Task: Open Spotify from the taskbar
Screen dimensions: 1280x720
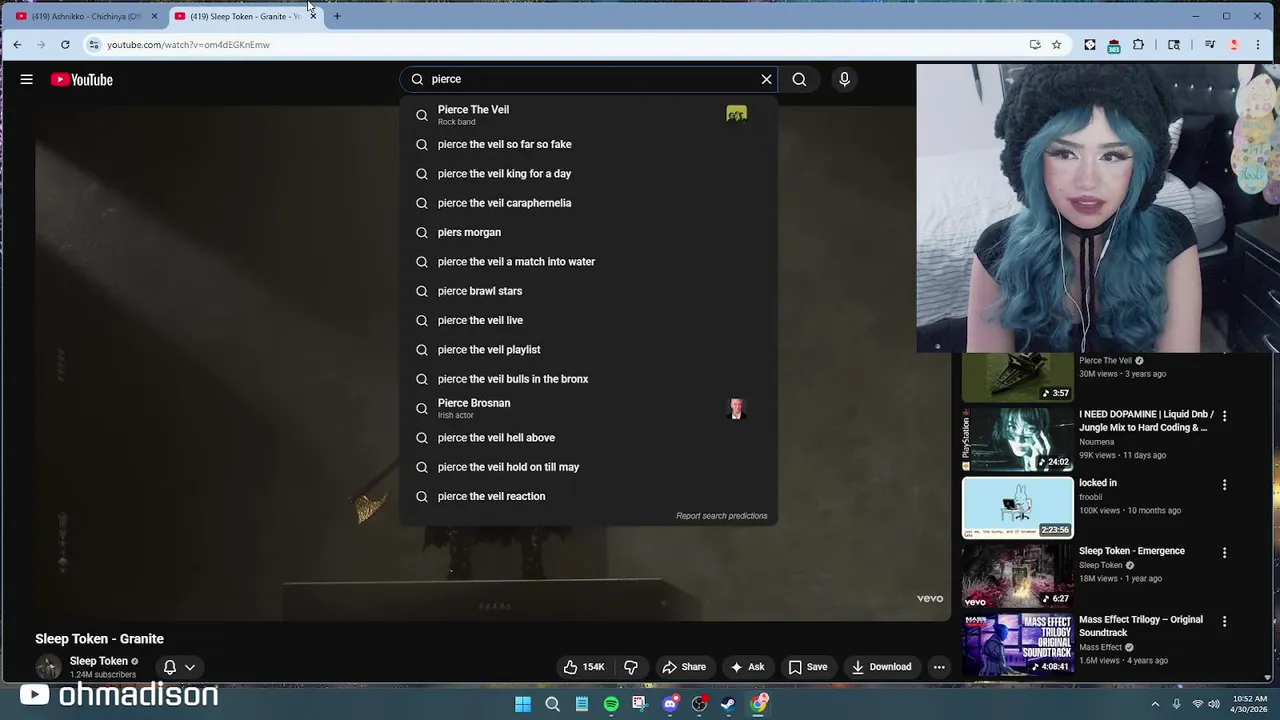Action: [611, 704]
